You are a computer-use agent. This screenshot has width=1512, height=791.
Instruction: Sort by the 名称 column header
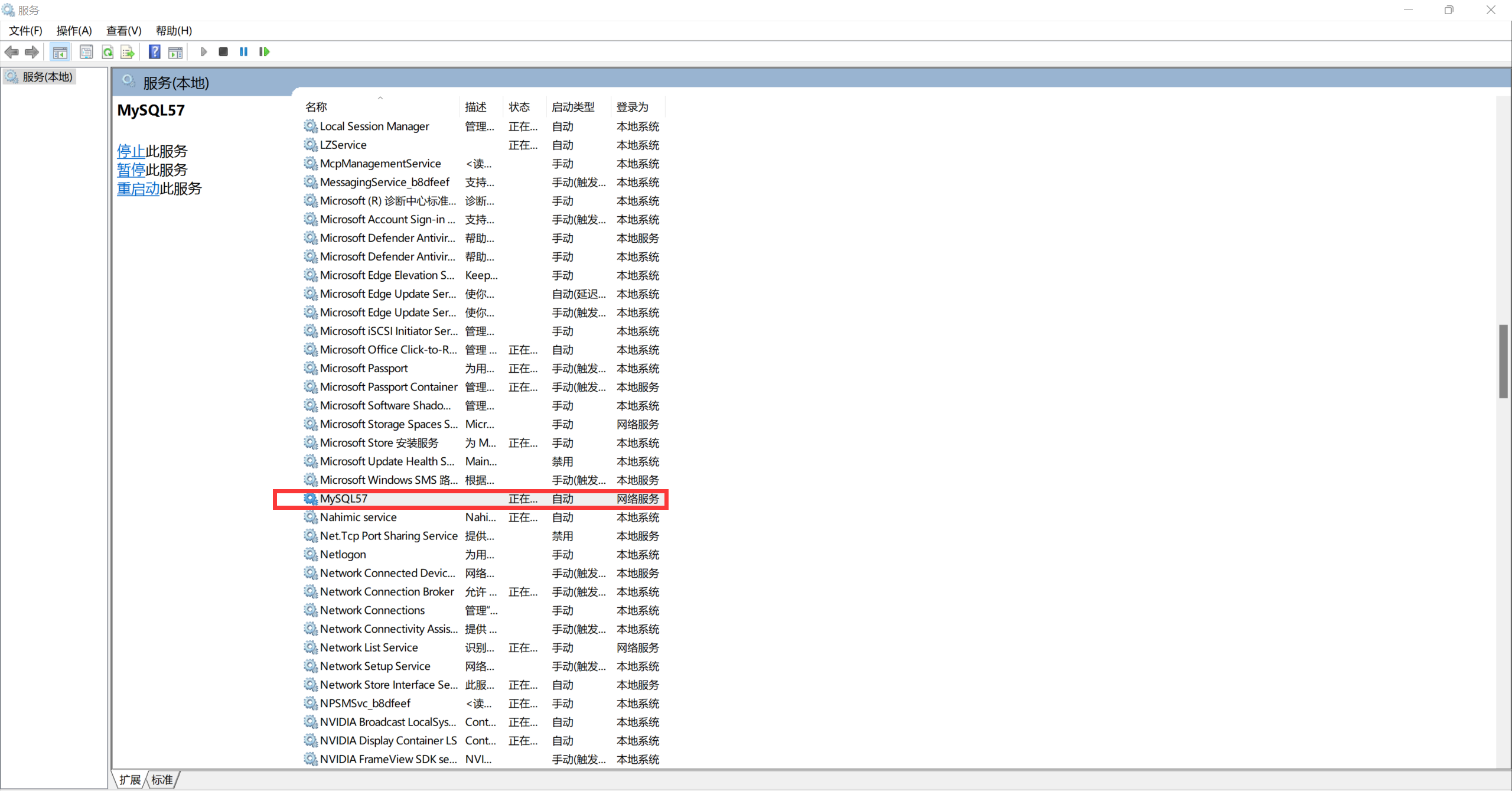click(x=381, y=107)
